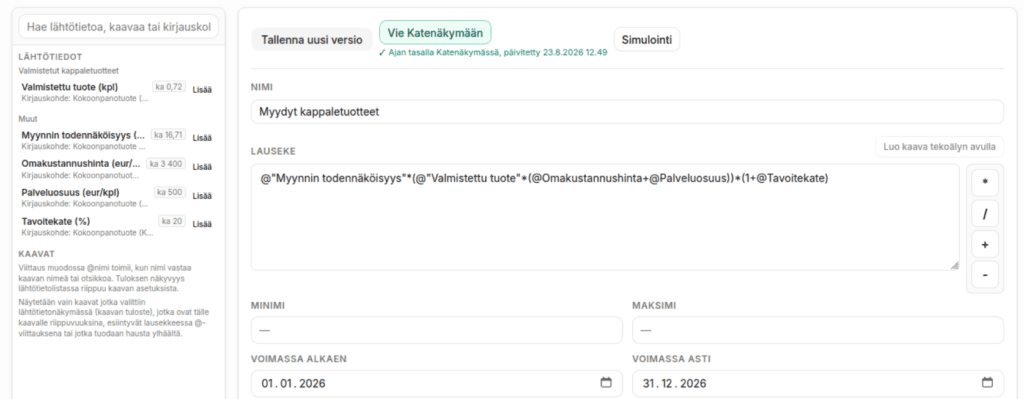Select Omakustannushinta (eur/... list row
This screenshot has height=399, width=1024.
118,168
